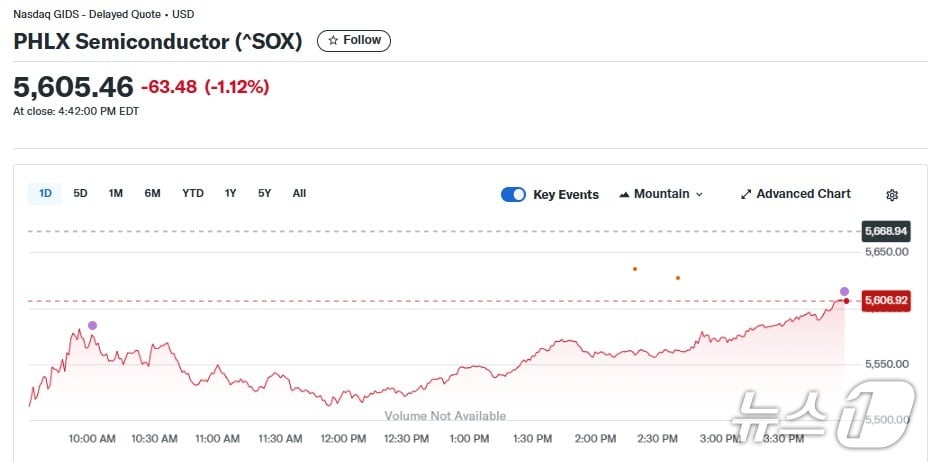Select the 5Y range tab
This screenshot has width=929, height=462.
coord(264,193)
